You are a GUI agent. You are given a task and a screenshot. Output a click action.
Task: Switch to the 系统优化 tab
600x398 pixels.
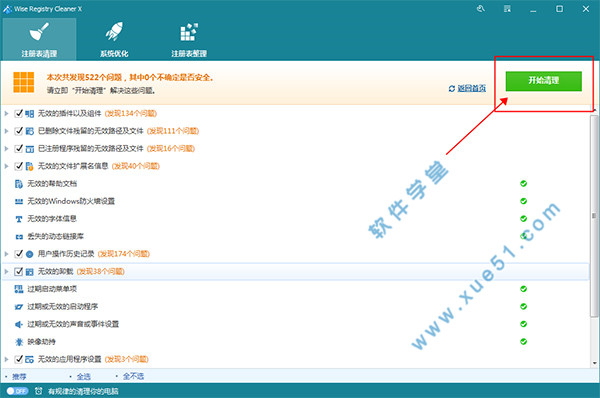click(x=114, y=39)
